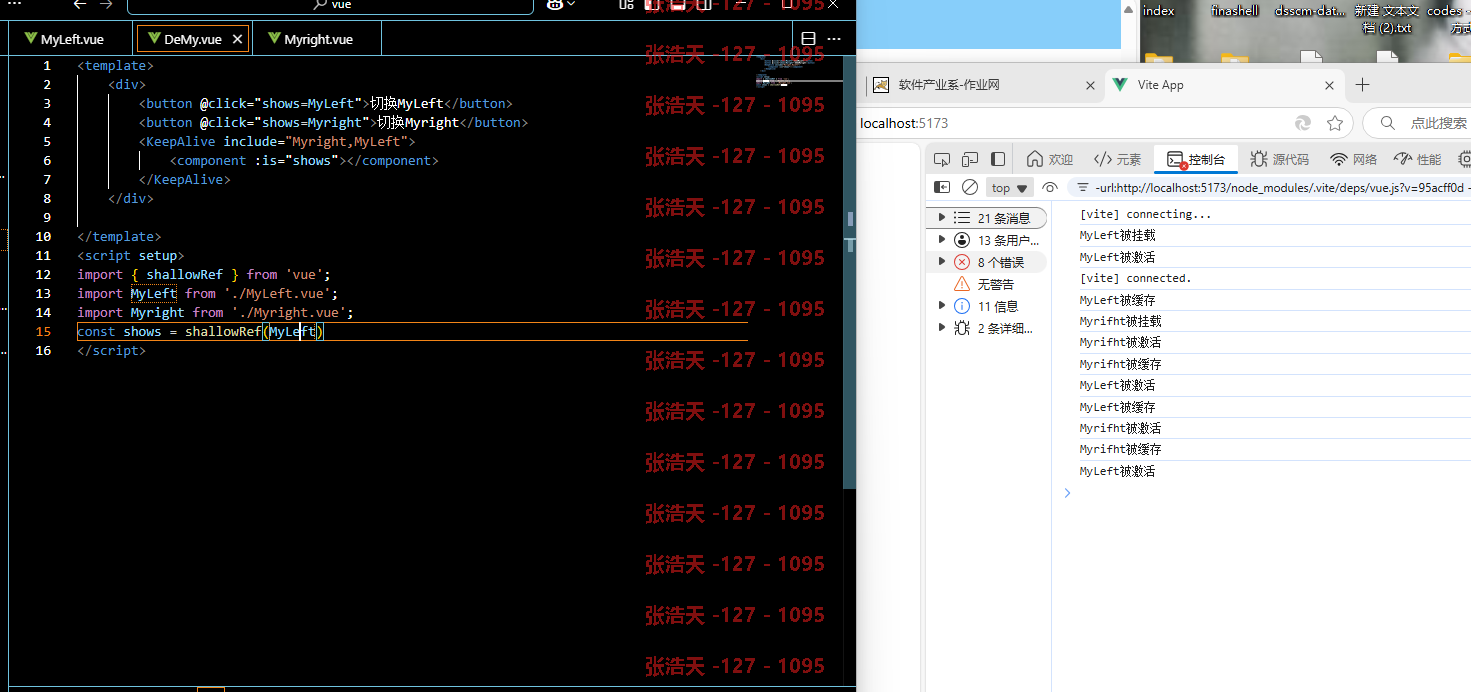
Task: Open the finashell desktop icon
Action: (x=1234, y=11)
